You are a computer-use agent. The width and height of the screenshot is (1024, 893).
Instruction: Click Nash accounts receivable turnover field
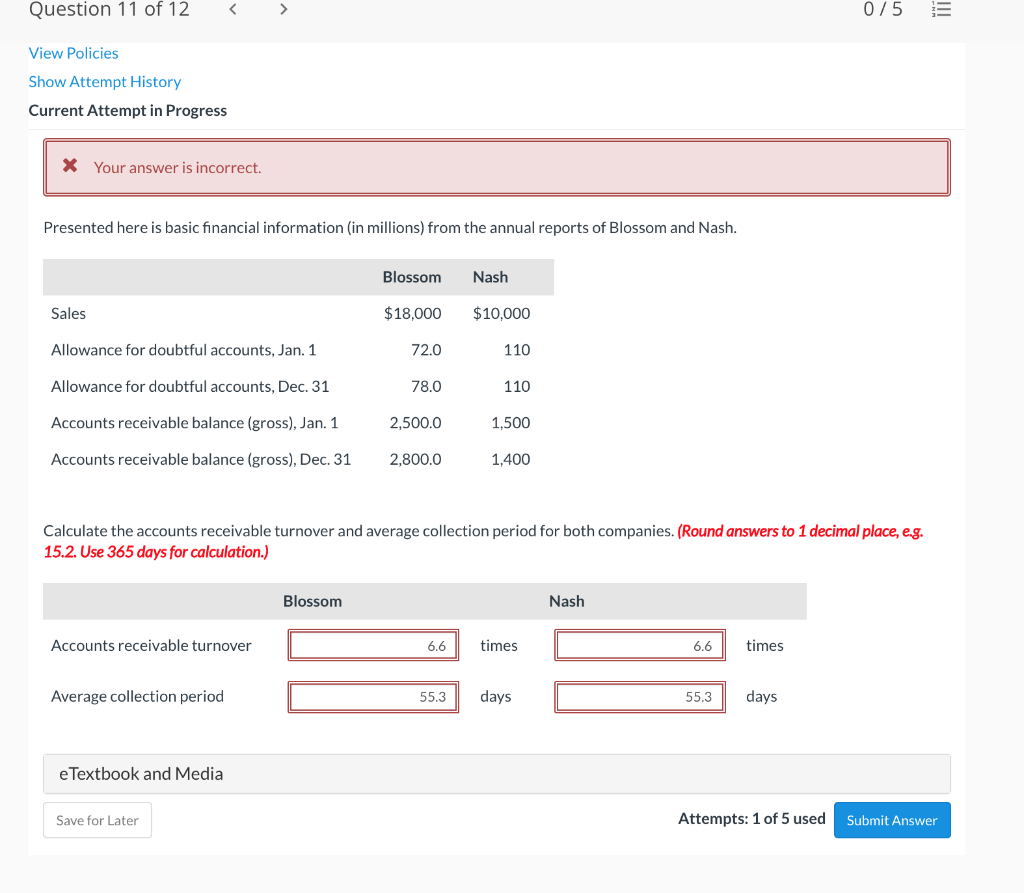point(640,645)
